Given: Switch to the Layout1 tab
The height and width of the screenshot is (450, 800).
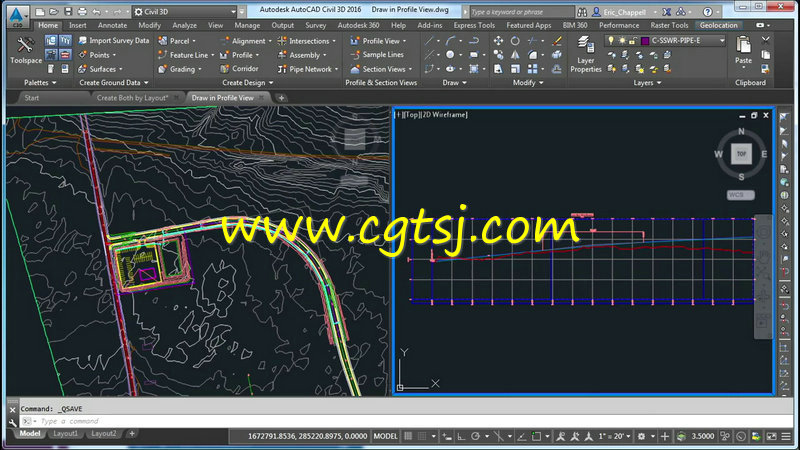Looking at the screenshot, I should click(x=65, y=434).
